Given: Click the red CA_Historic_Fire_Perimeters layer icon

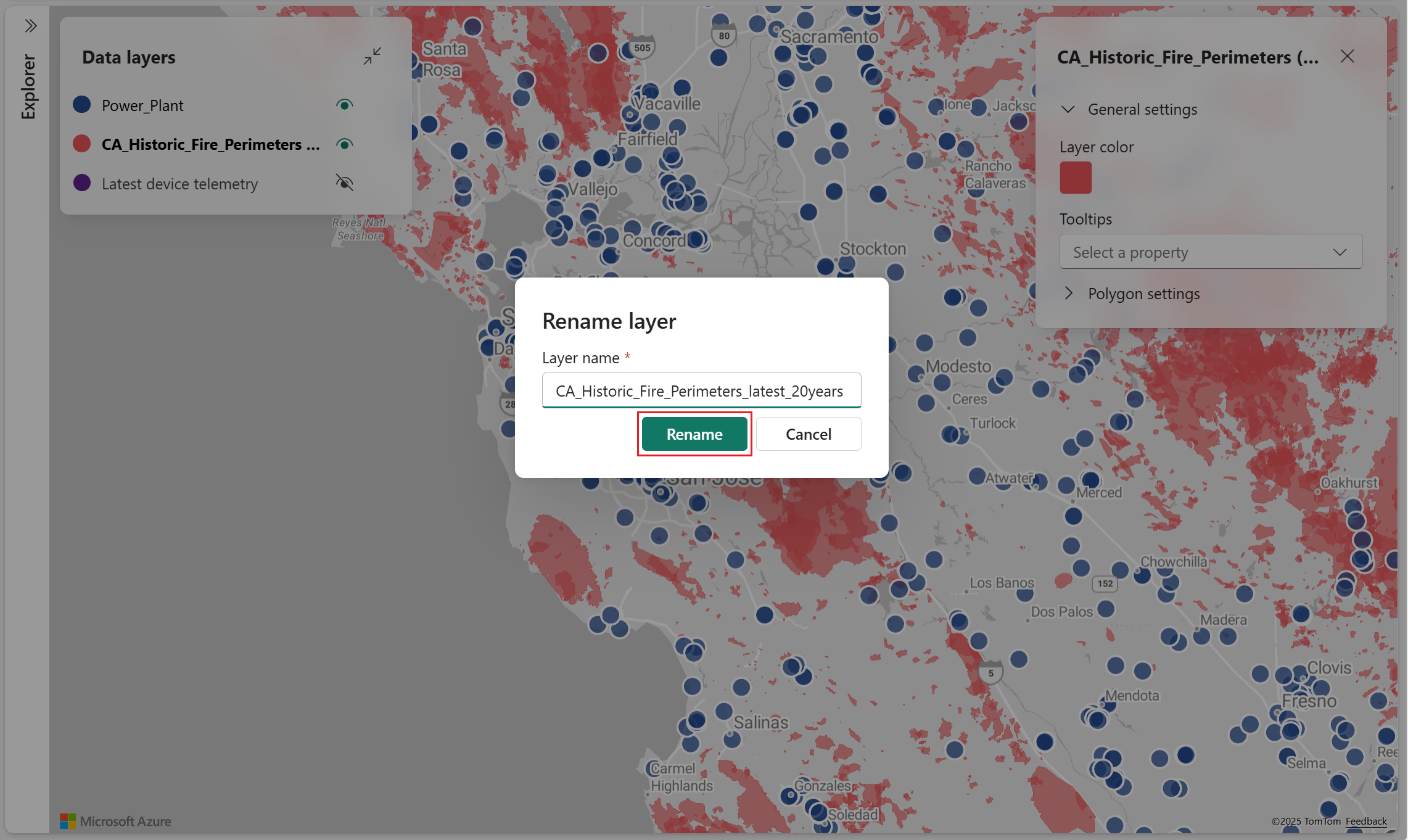Looking at the screenshot, I should [82, 144].
